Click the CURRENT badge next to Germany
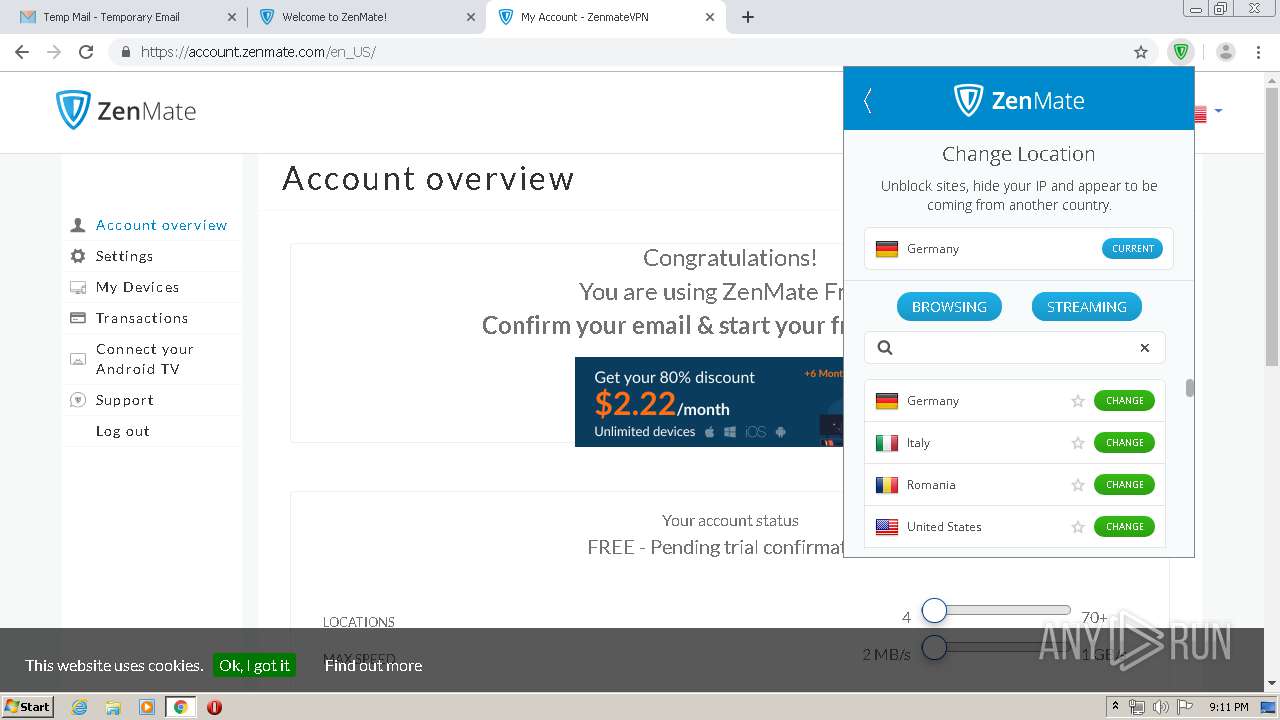 click(1132, 249)
